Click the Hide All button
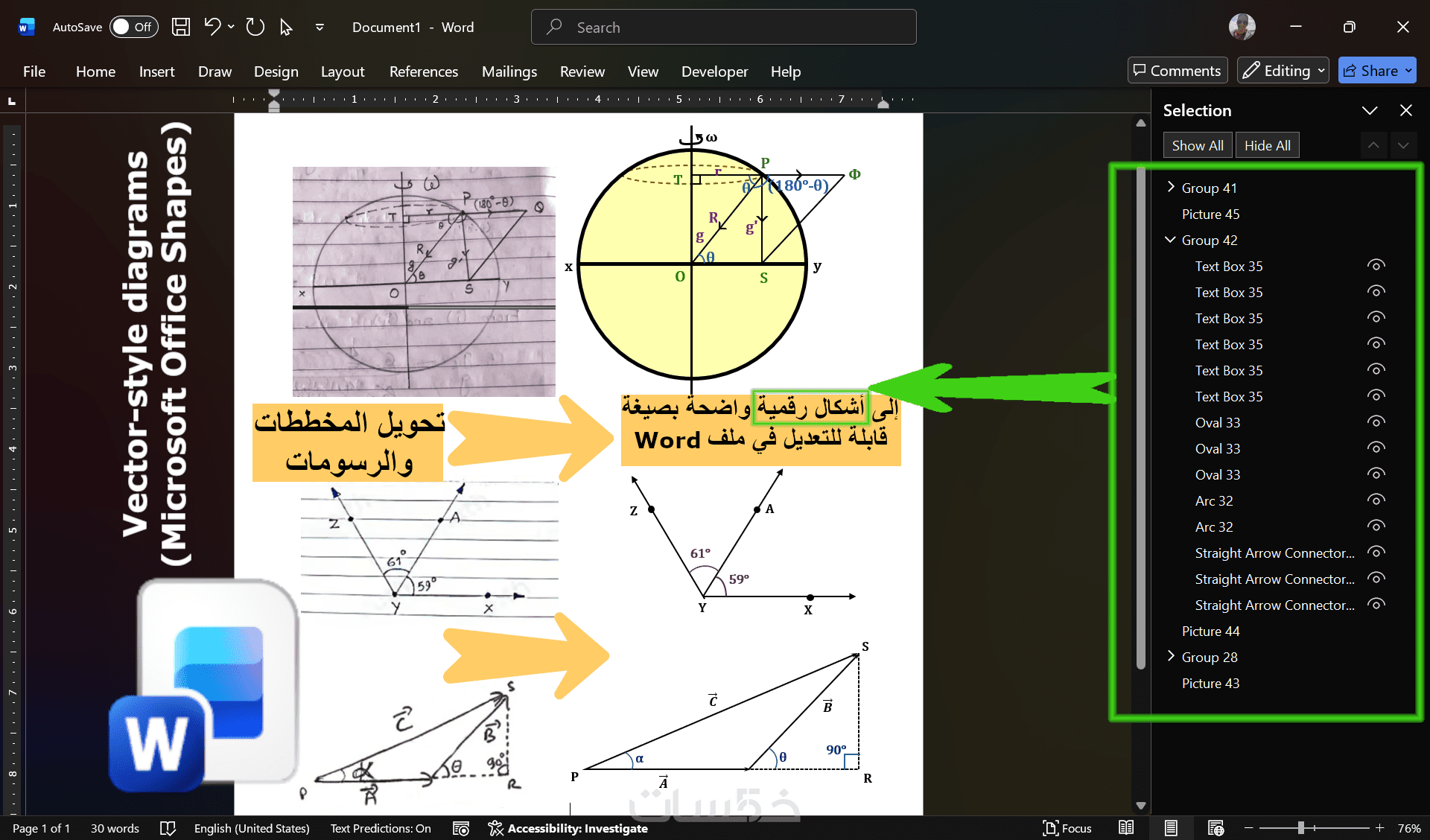 pos(1267,145)
